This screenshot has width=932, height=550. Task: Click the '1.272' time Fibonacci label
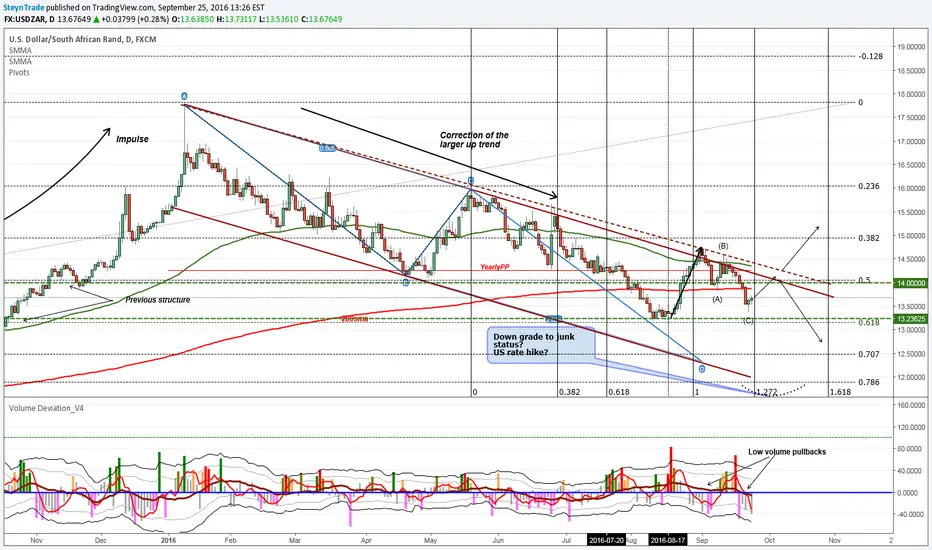(x=767, y=392)
